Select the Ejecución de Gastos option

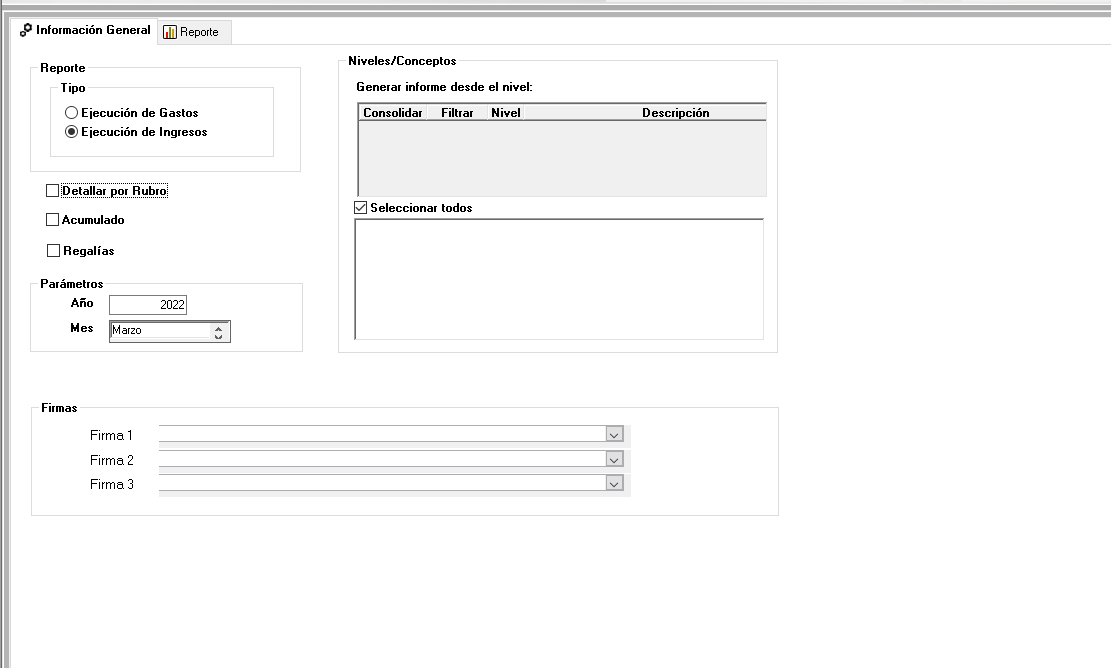point(71,113)
